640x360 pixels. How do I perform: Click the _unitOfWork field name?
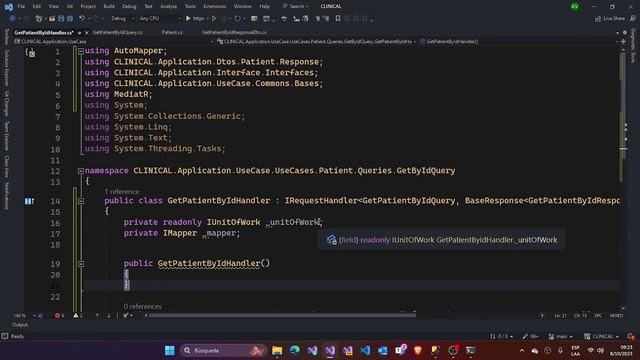point(293,222)
